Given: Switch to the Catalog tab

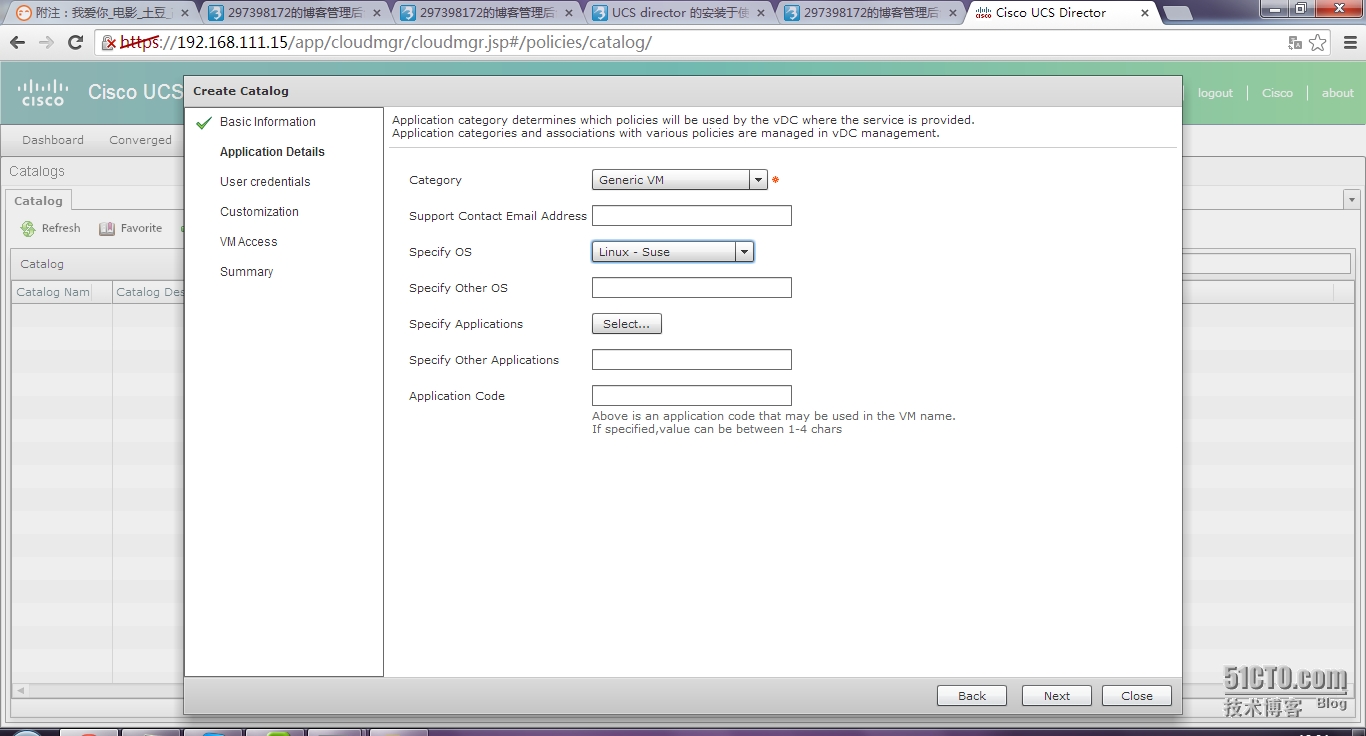Looking at the screenshot, I should [x=38, y=201].
